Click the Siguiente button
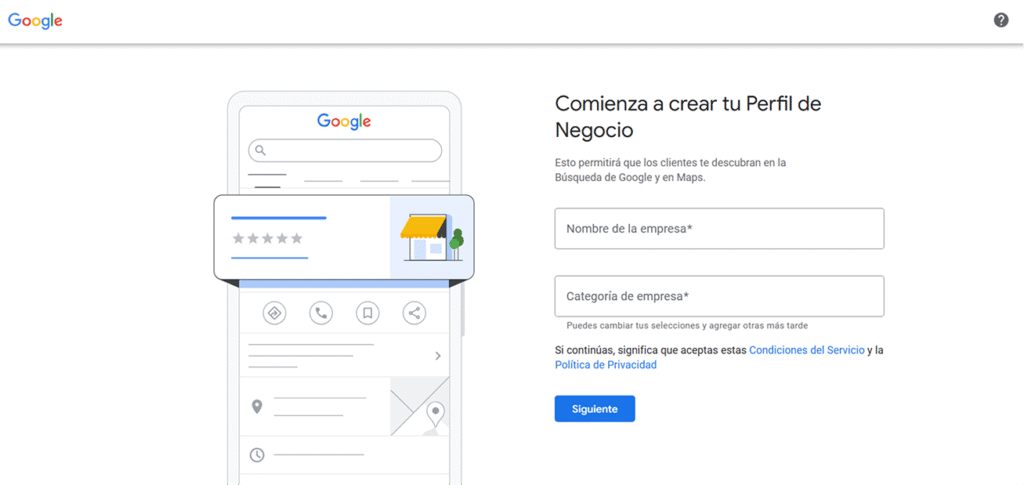Viewport: 1024px width, 485px height. tap(594, 409)
